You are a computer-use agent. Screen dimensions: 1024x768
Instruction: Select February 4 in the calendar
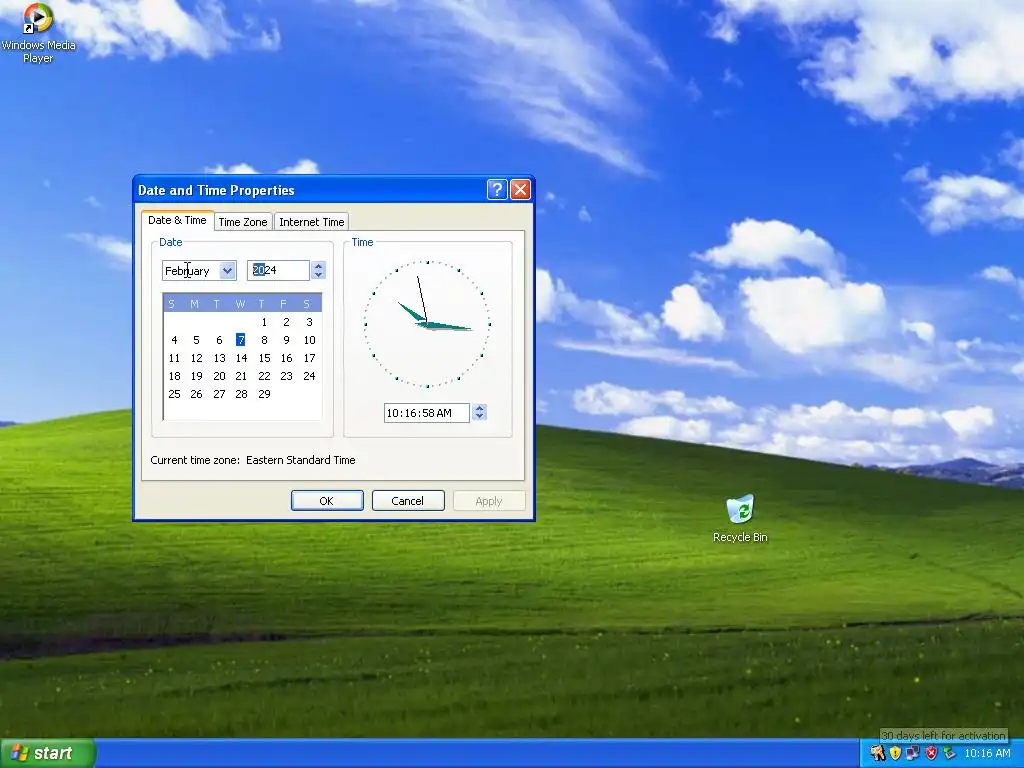click(174, 340)
